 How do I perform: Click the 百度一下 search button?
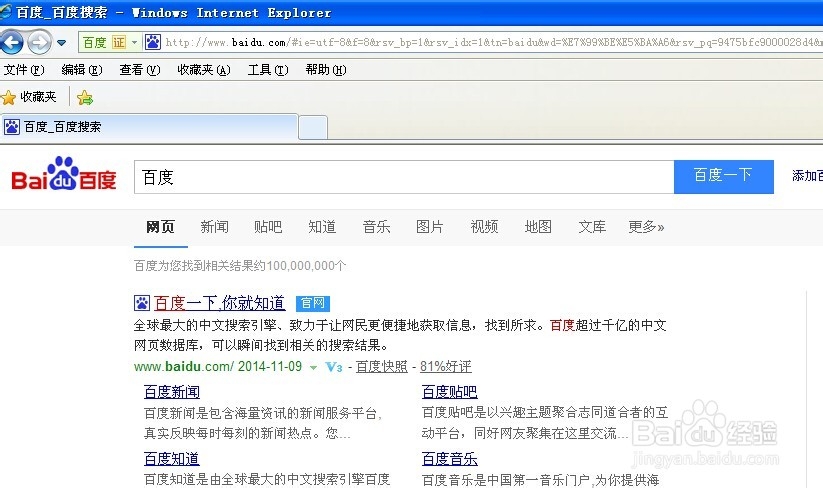[723, 177]
